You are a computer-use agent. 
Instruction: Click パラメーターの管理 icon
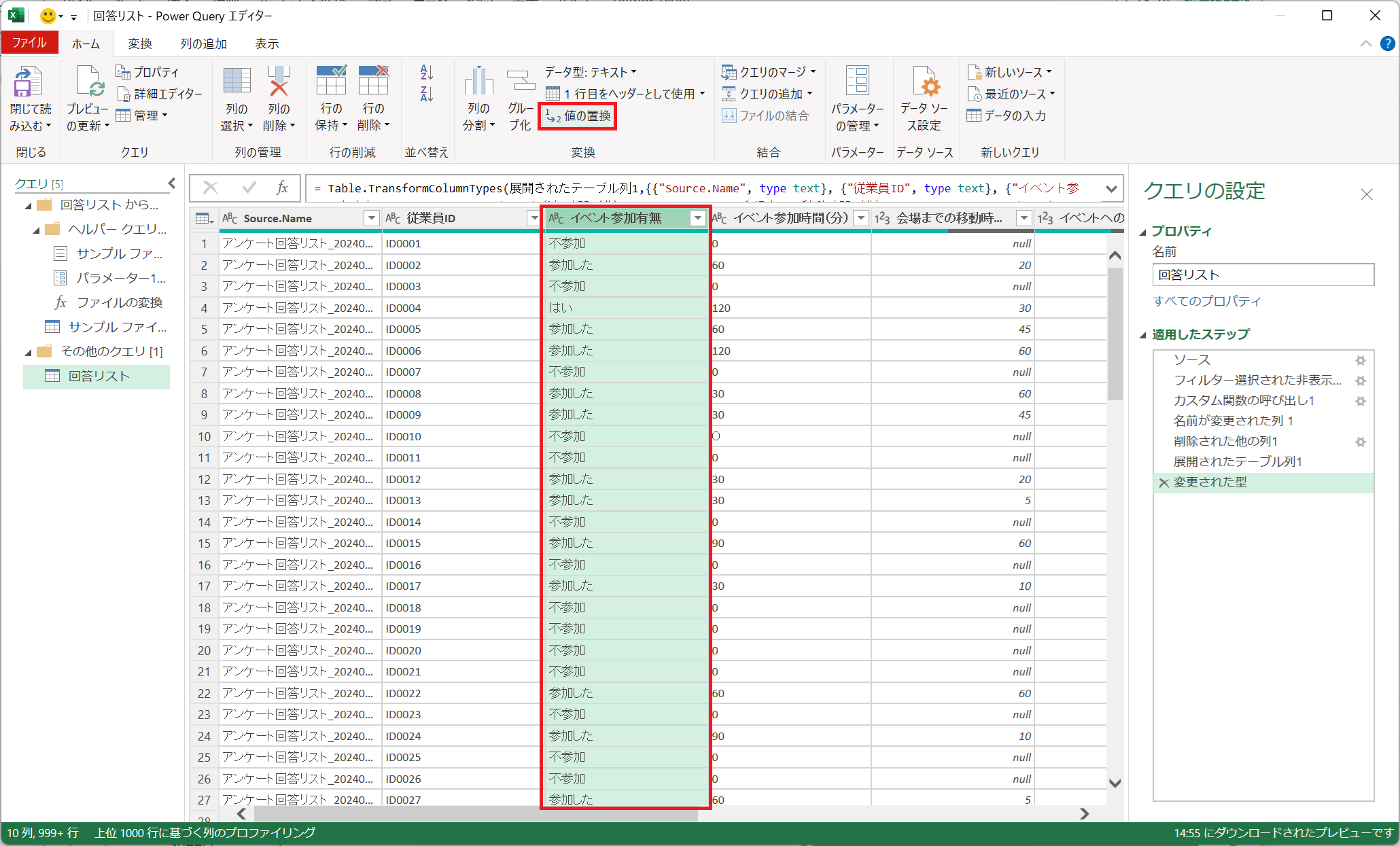[x=857, y=81]
